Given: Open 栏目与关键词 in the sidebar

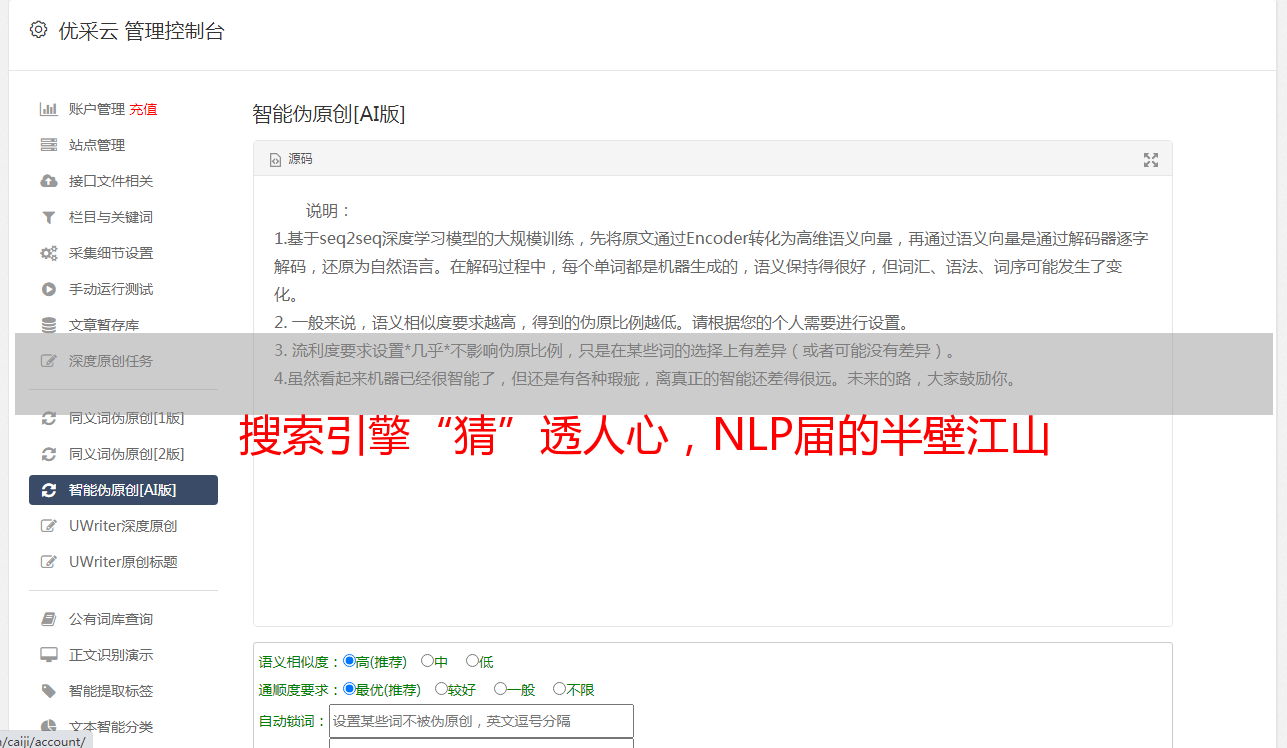Looking at the screenshot, I should [x=111, y=217].
